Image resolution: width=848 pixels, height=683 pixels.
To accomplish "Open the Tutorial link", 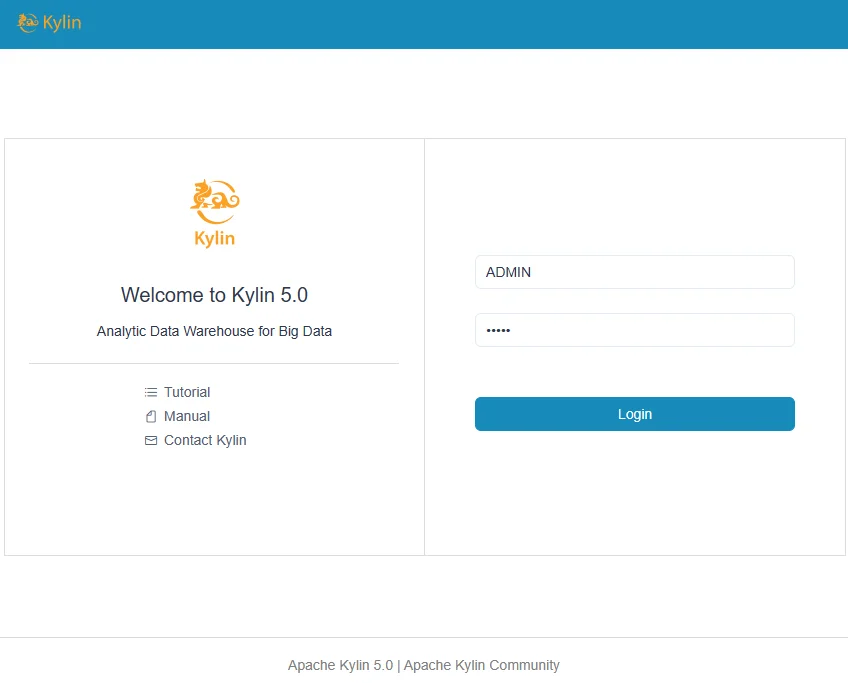I will [187, 393].
